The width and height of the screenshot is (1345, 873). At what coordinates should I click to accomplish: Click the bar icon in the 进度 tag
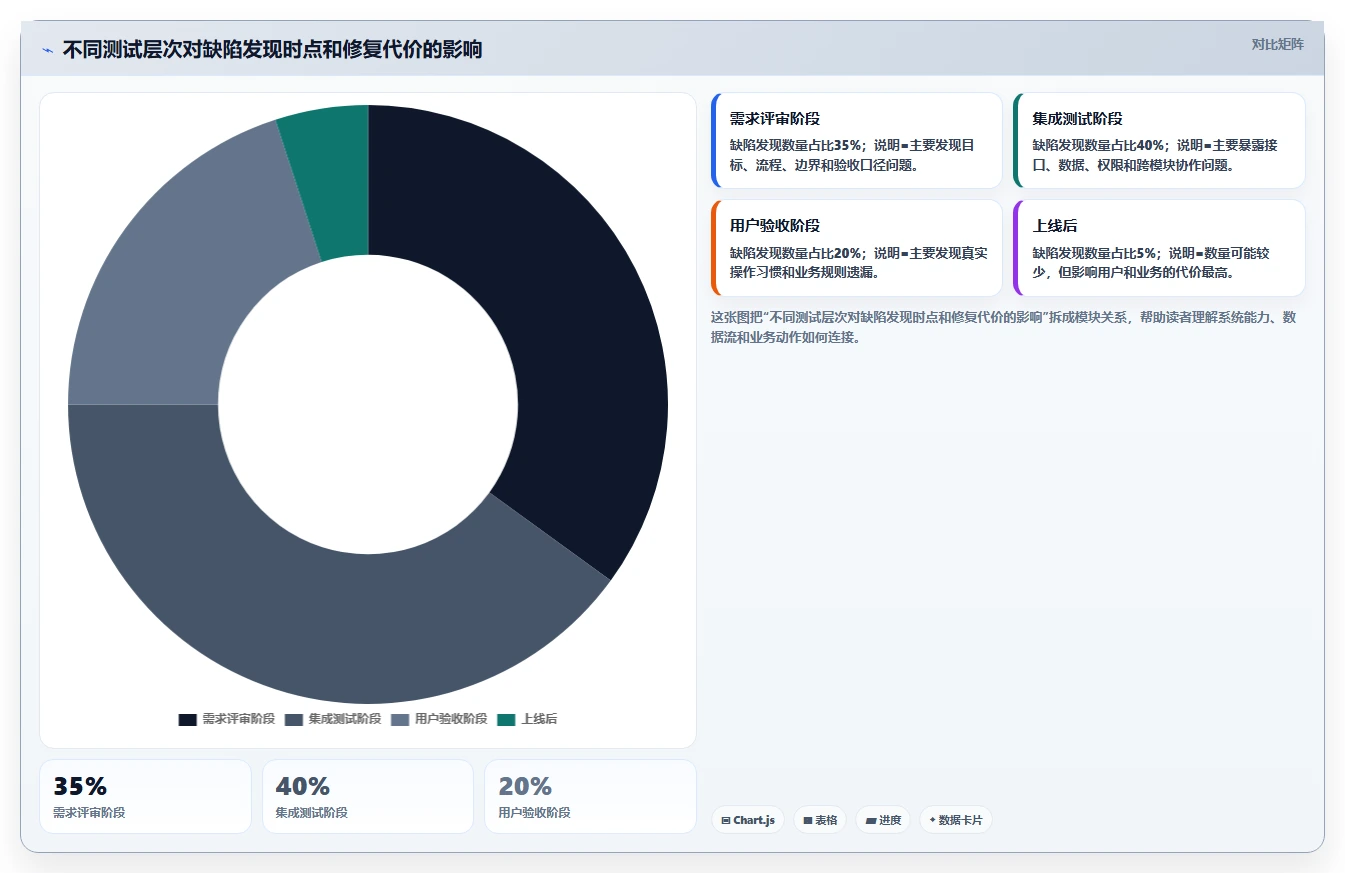[870, 820]
